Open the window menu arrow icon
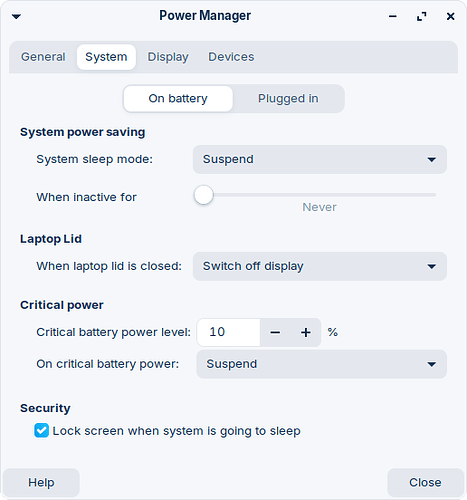The image size is (467, 500). 16,16
